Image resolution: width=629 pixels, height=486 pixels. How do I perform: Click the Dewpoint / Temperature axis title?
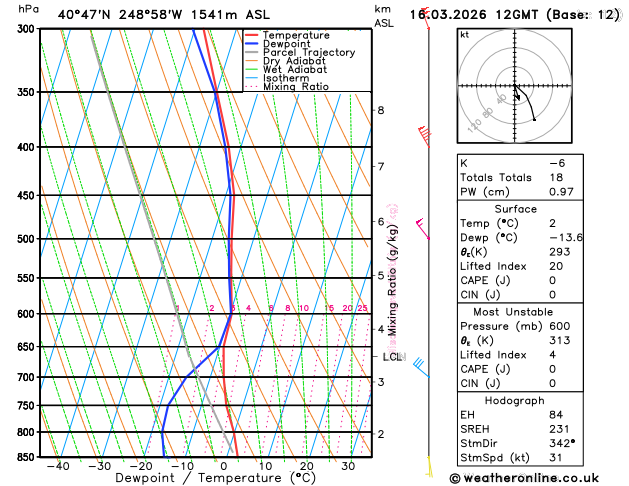tap(215, 478)
